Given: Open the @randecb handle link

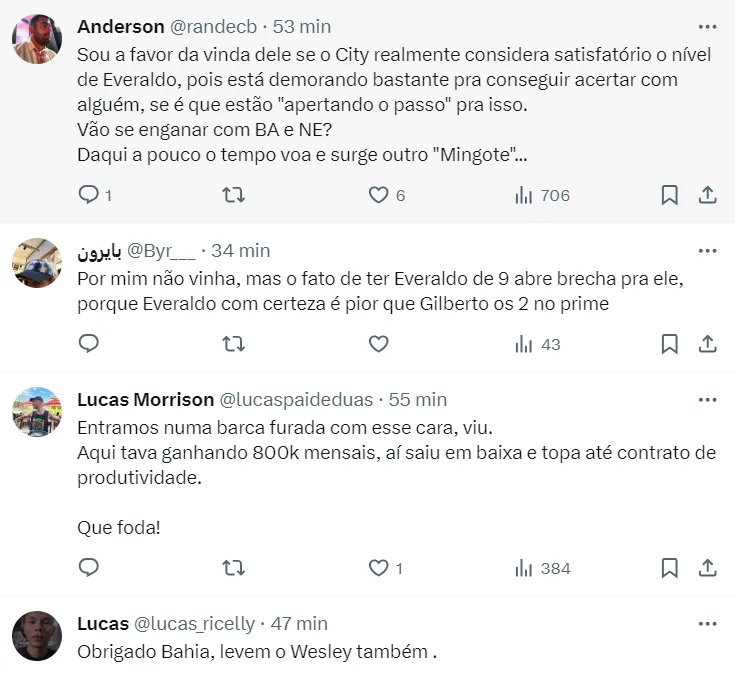Looking at the screenshot, I should [x=213, y=27].
